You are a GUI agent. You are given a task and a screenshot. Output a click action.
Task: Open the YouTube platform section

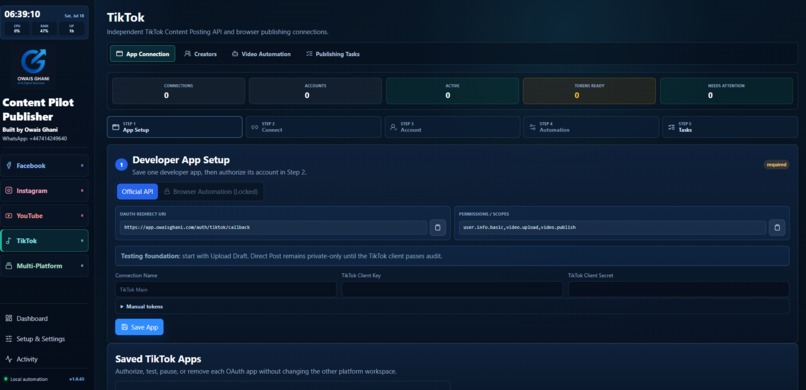point(44,216)
